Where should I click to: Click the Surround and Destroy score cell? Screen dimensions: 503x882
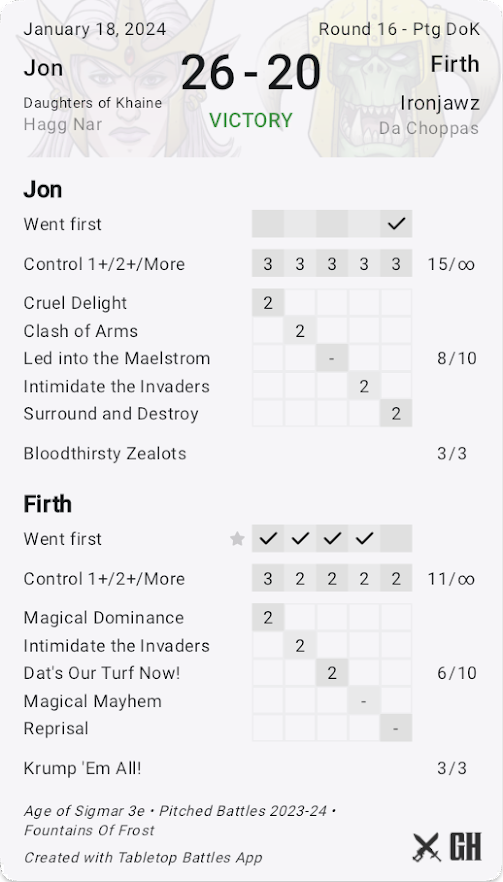pyautogui.click(x=396, y=413)
